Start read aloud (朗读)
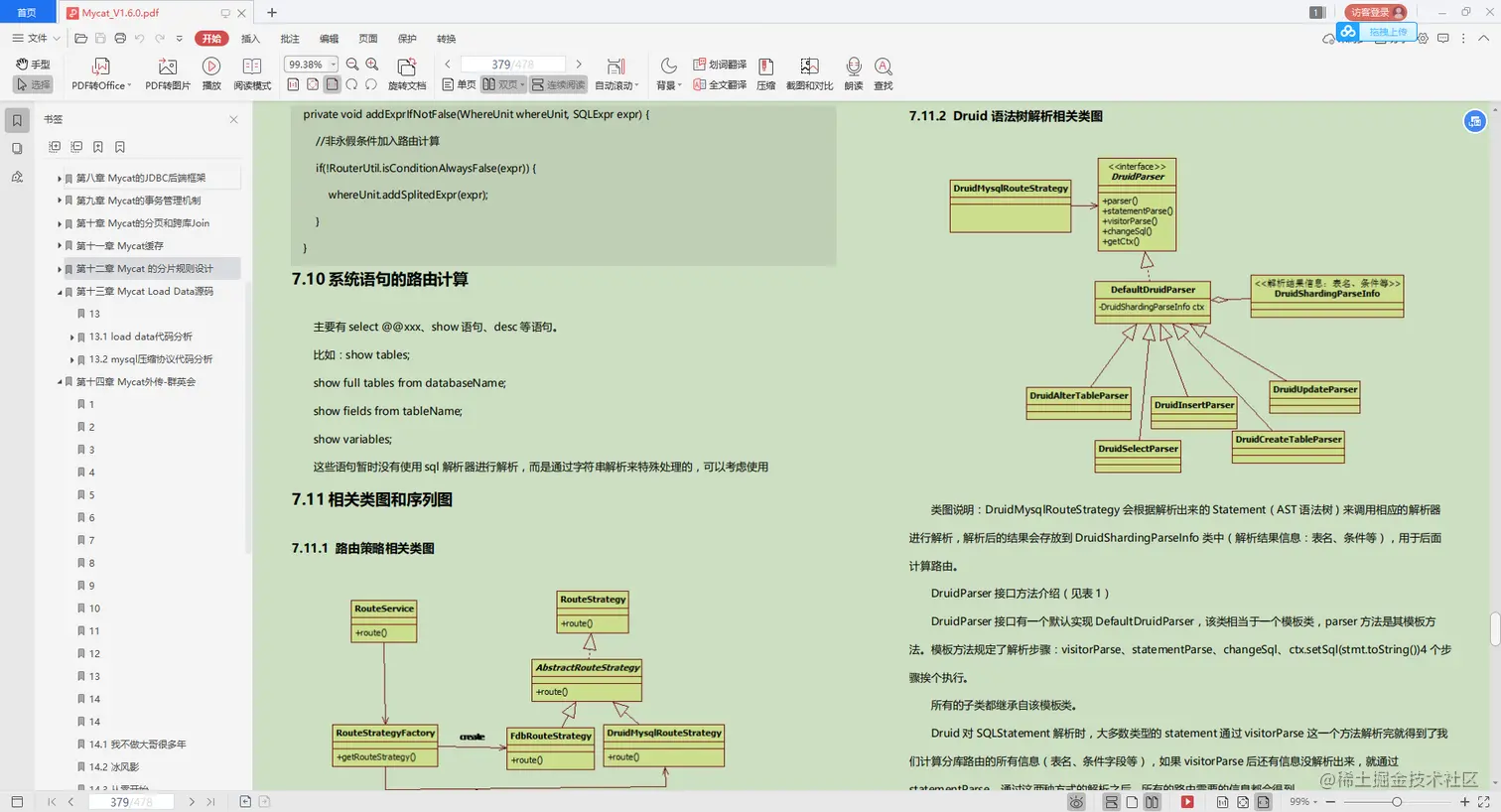 pos(854,74)
